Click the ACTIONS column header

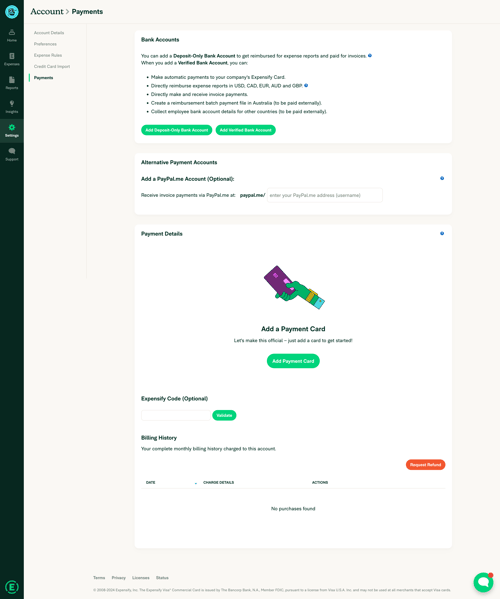(x=320, y=482)
